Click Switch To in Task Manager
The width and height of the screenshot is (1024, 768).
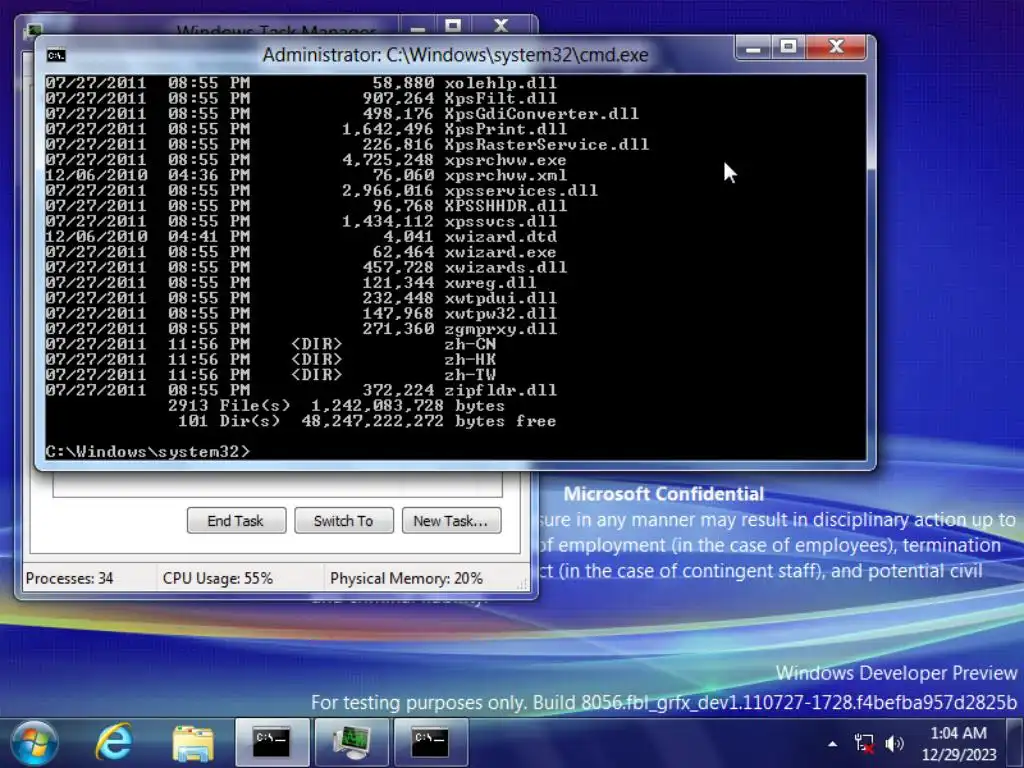(344, 520)
